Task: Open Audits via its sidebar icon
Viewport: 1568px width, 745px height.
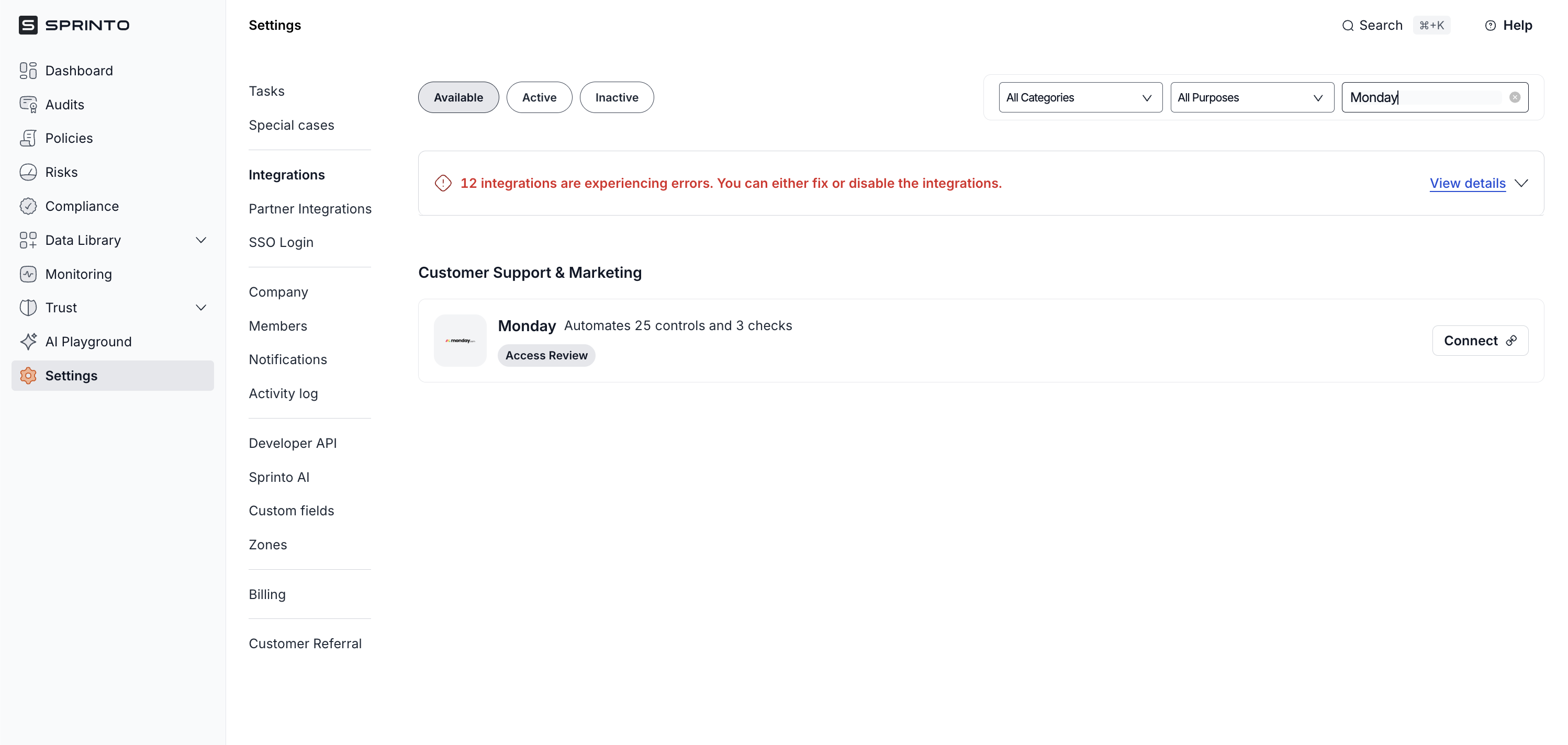Action: (x=28, y=105)
